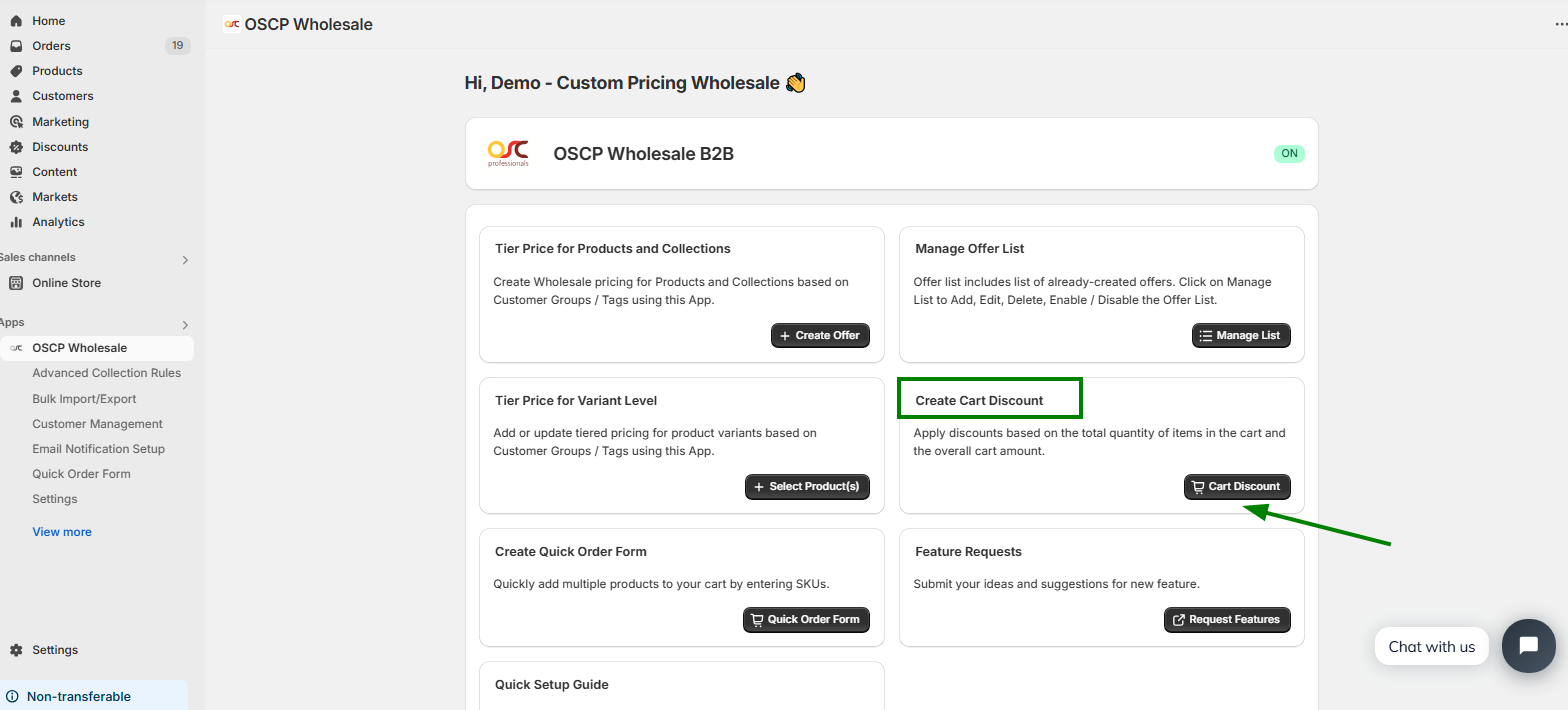1568x710 pixels.
Task: Click the Analytics bar chart icon
Action: 16,222
